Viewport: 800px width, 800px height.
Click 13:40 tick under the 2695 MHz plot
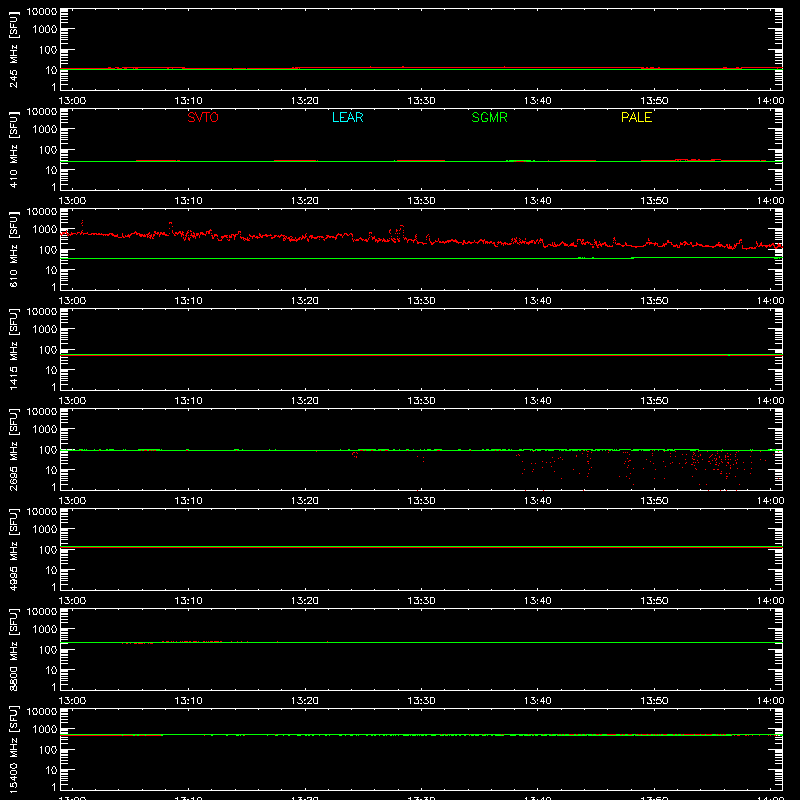click(x=538, y=501)
